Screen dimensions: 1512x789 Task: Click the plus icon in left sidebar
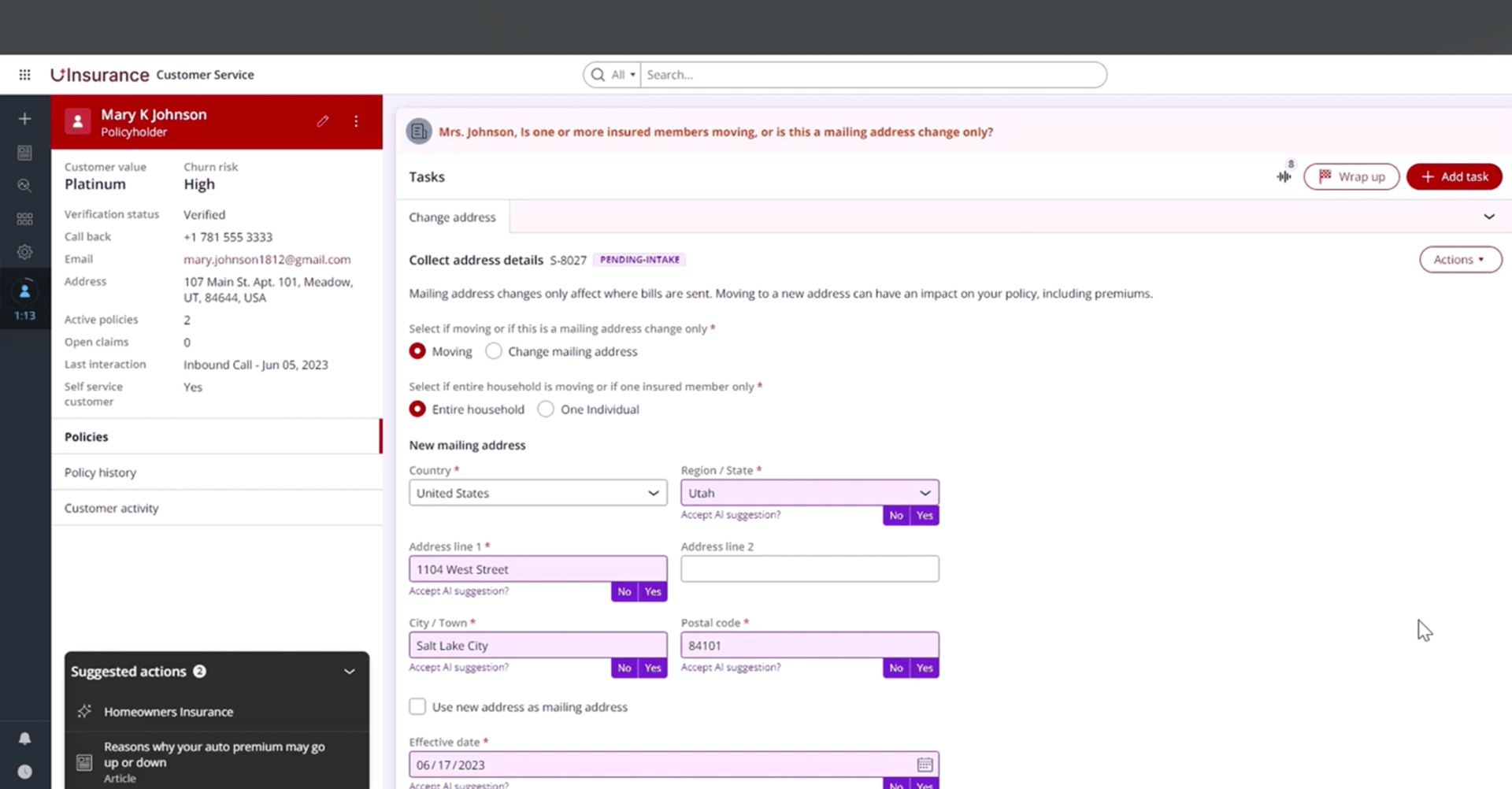click(x=24, y=119)
